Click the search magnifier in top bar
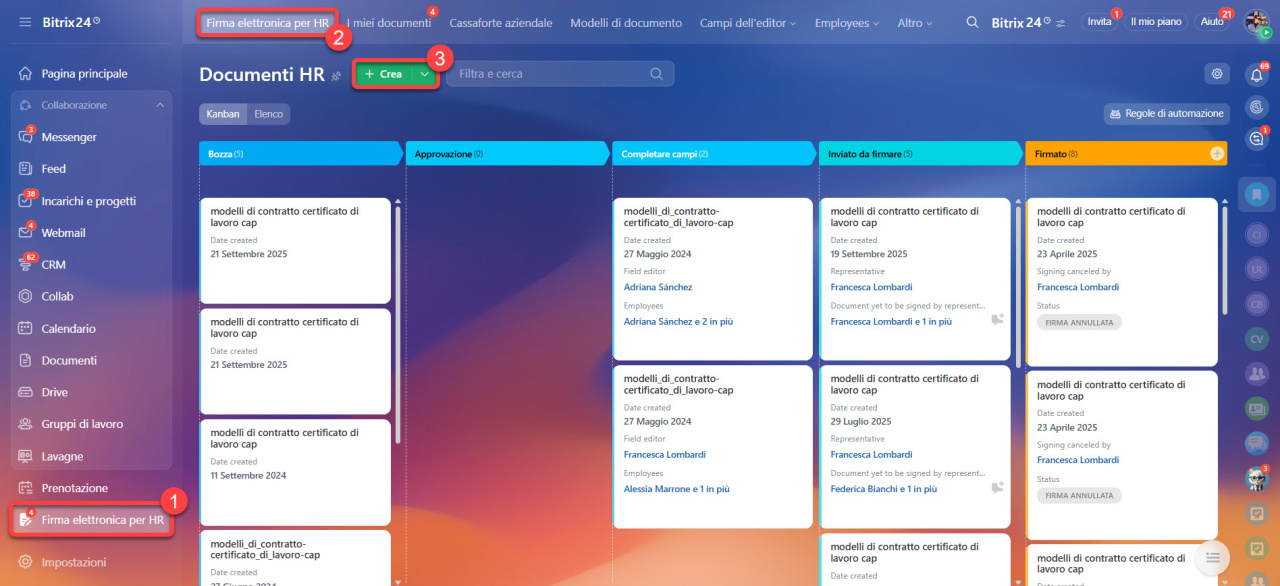Viewport: 1280px width, 586px height. coord(972,22)
